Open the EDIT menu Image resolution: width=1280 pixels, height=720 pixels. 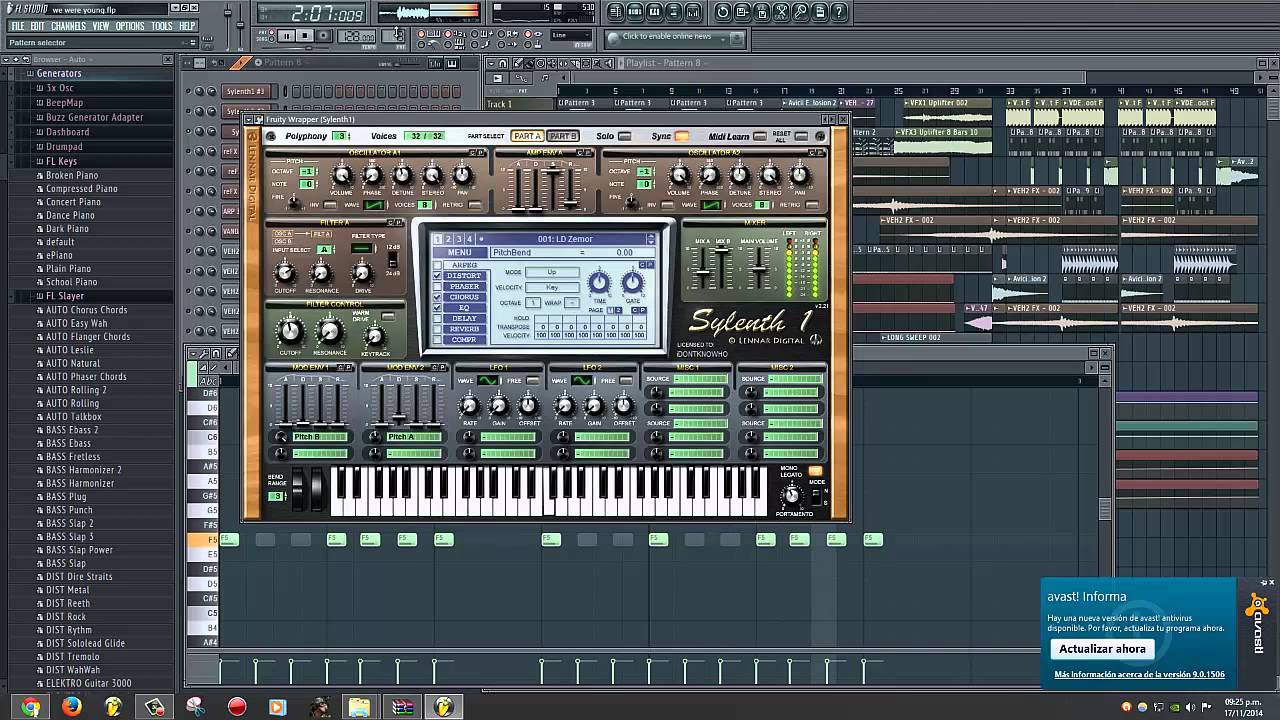click(x=37, y=26)
